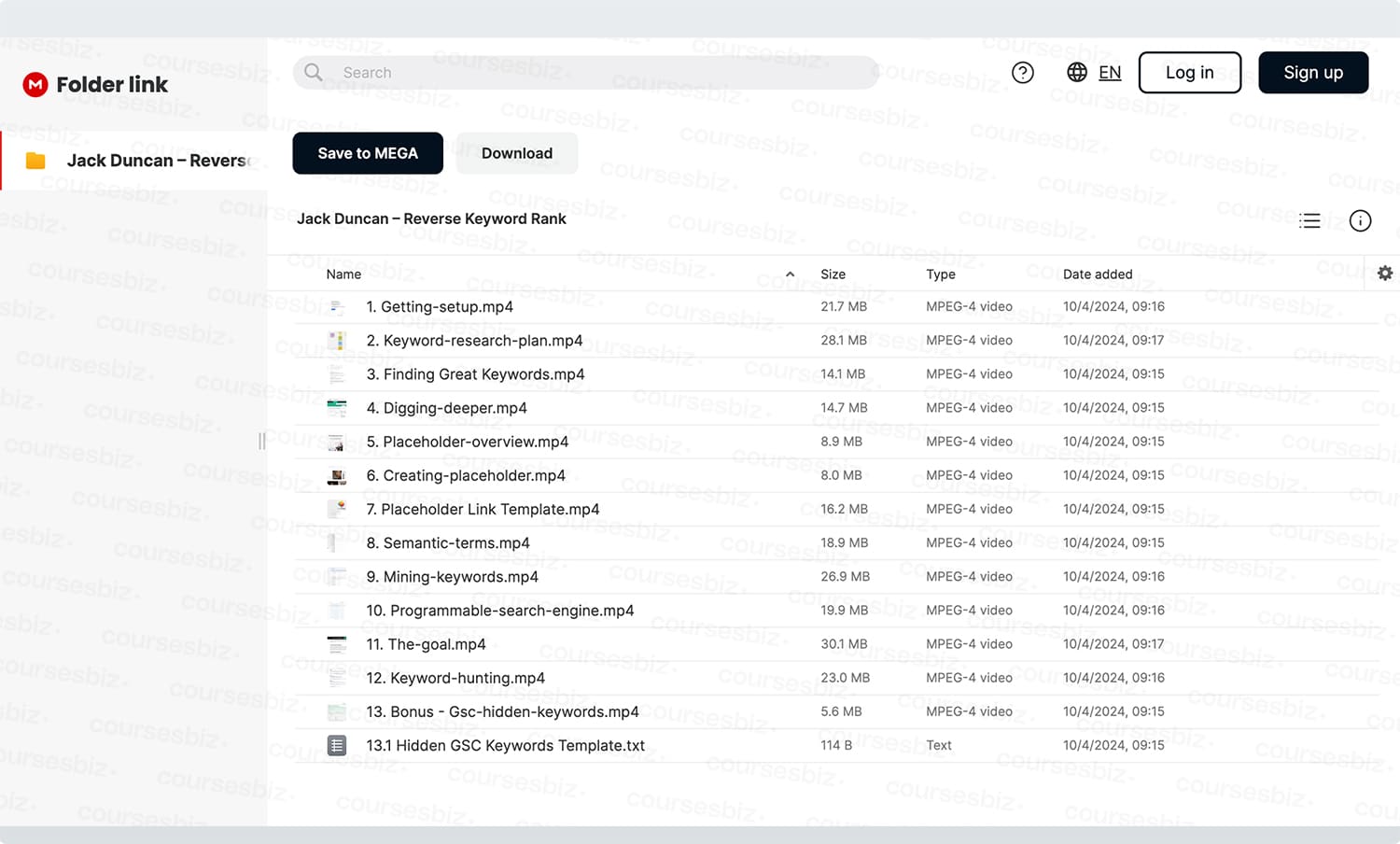
Task: Focus the Search input field
Action: tap(586, 73)
